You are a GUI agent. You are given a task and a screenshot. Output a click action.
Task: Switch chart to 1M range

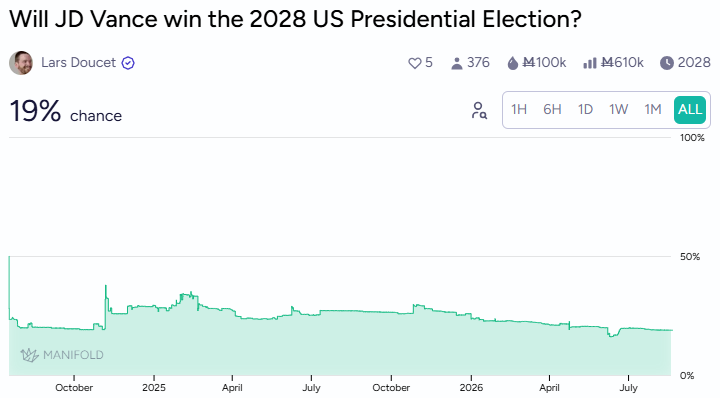652,110
